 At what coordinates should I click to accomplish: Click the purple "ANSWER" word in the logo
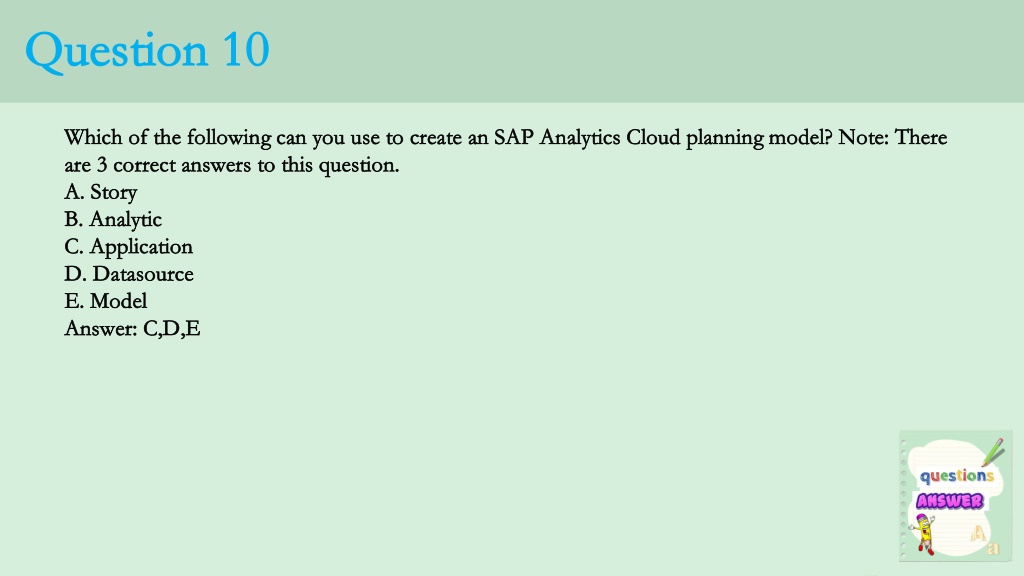(x=950, y=501)
